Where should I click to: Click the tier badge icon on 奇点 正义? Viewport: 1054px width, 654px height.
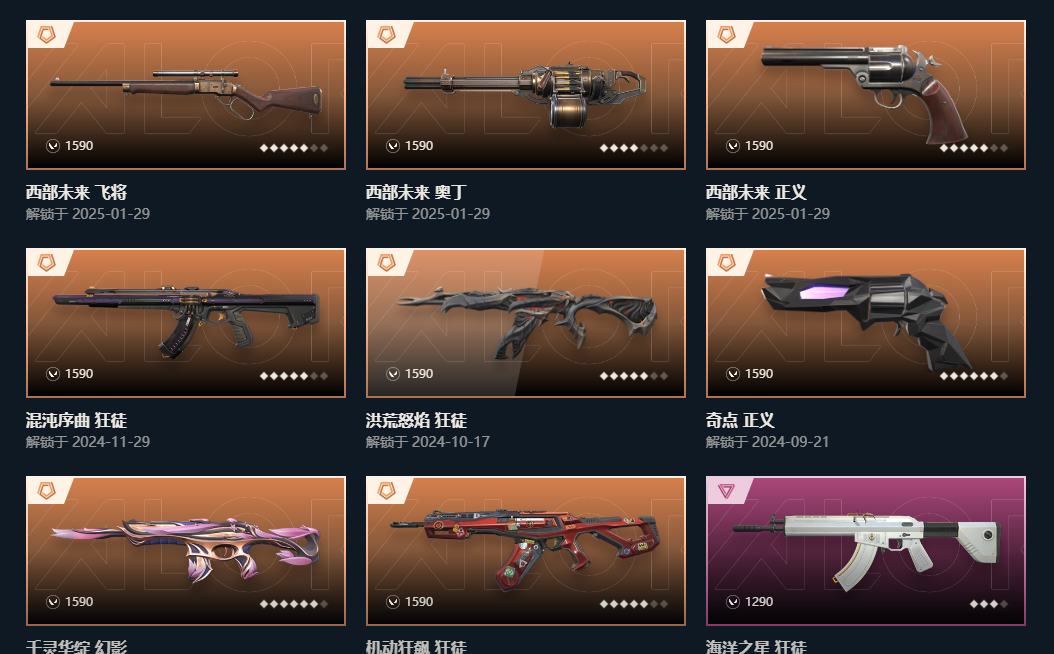727,263
